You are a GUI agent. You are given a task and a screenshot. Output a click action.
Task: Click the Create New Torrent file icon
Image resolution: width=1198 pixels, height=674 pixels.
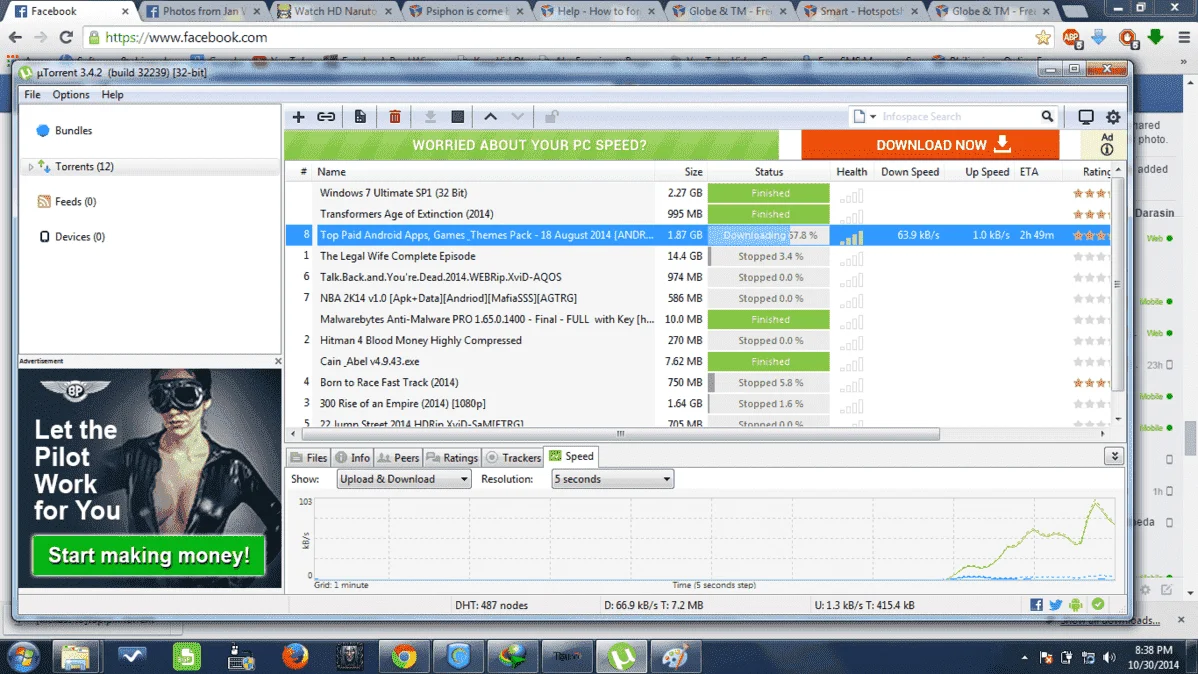(360, 117)
